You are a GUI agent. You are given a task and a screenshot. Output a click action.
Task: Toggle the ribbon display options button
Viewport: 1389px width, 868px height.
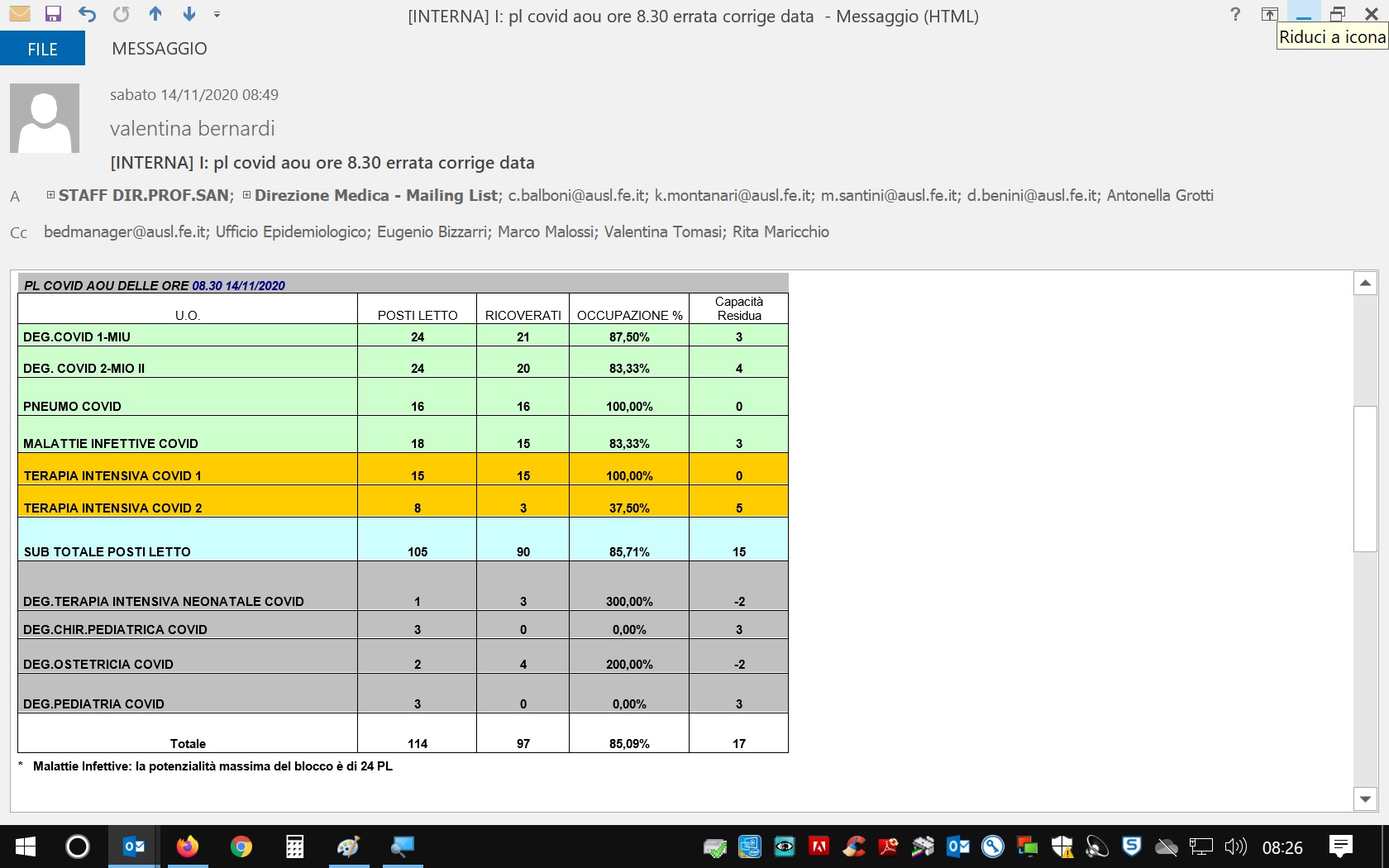point(1269,14)
